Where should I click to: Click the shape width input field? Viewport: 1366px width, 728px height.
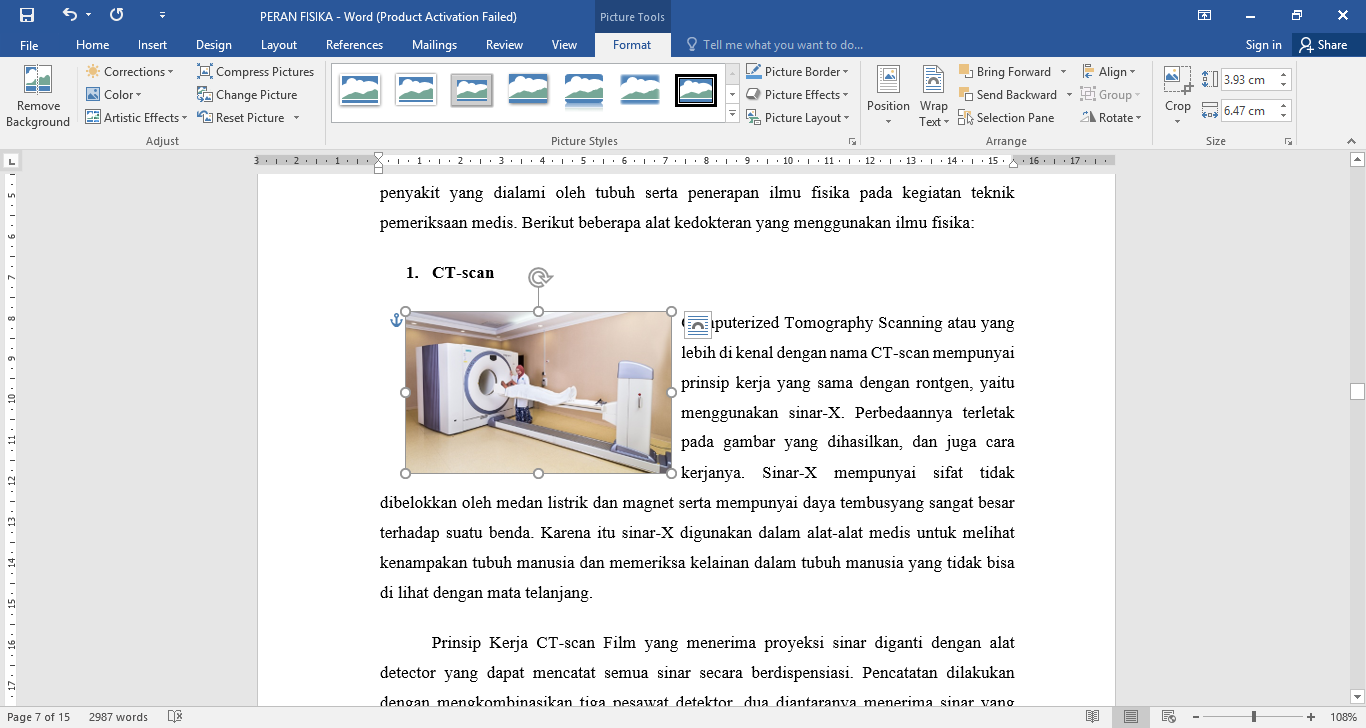point(1248,111)
